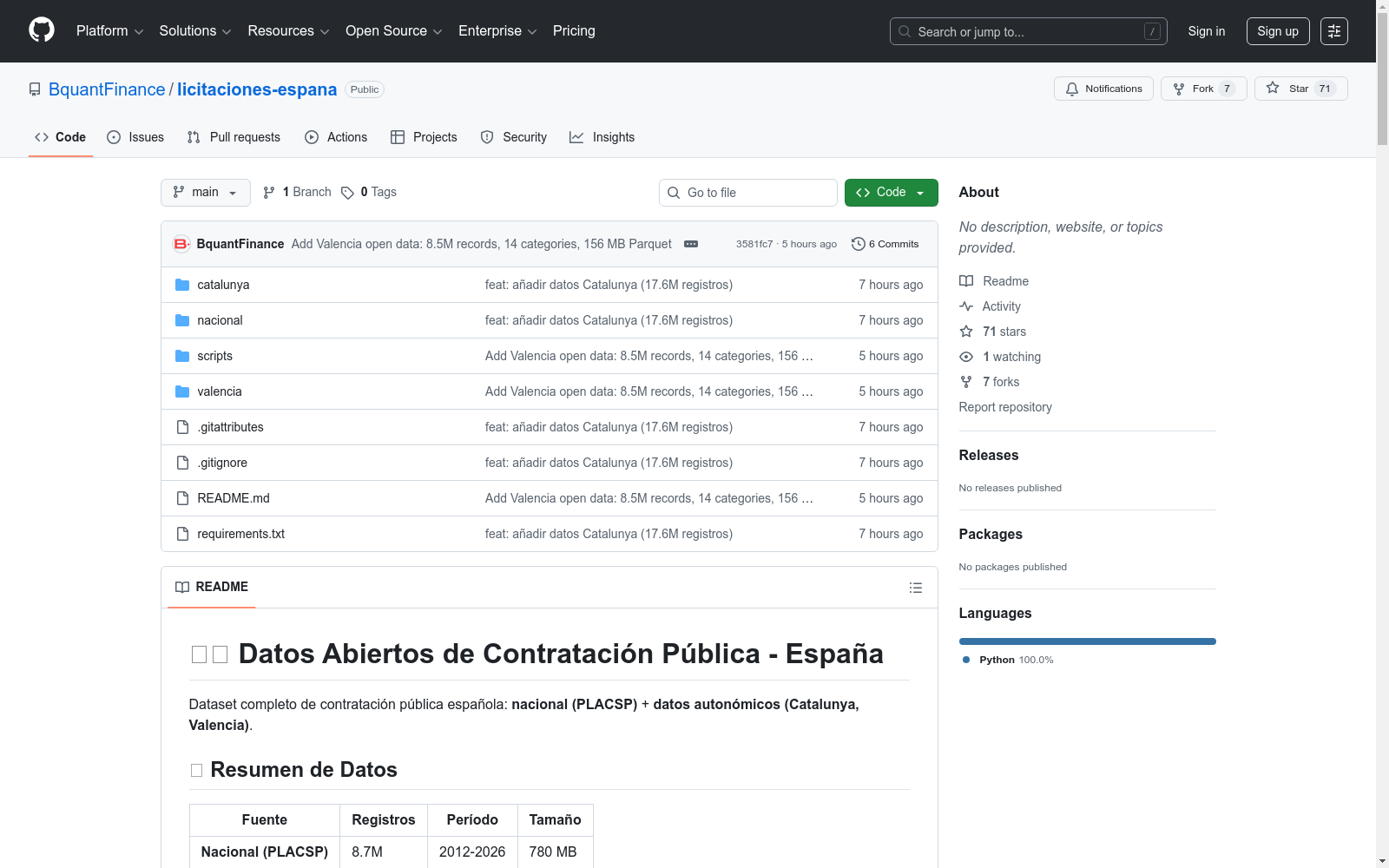This screenshot has width=1389, height=868.
Task: Click the Python language bar
Action: pos(1088,641)
